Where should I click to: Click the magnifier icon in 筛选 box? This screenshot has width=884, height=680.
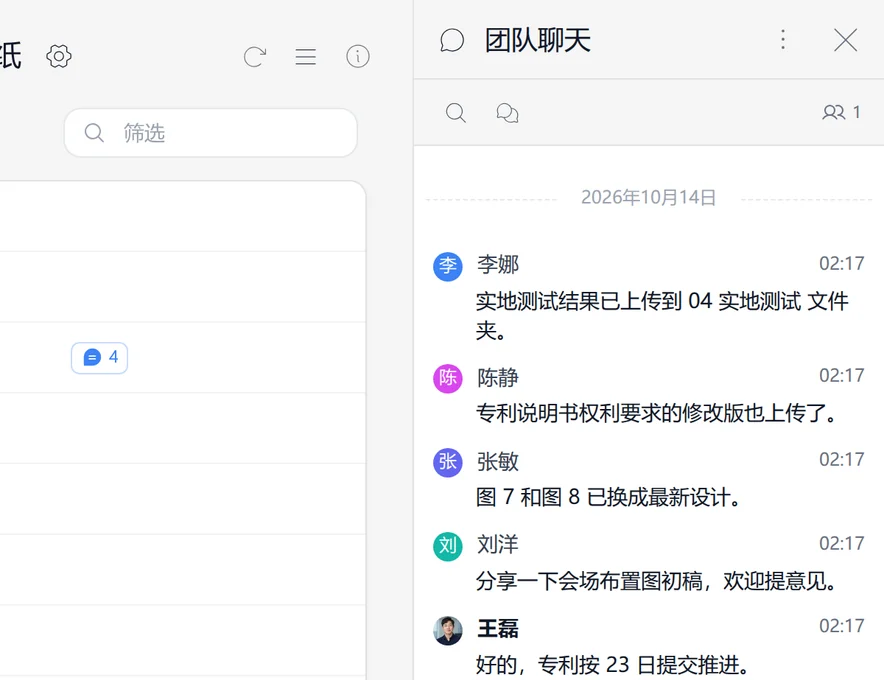coord(94,133)
